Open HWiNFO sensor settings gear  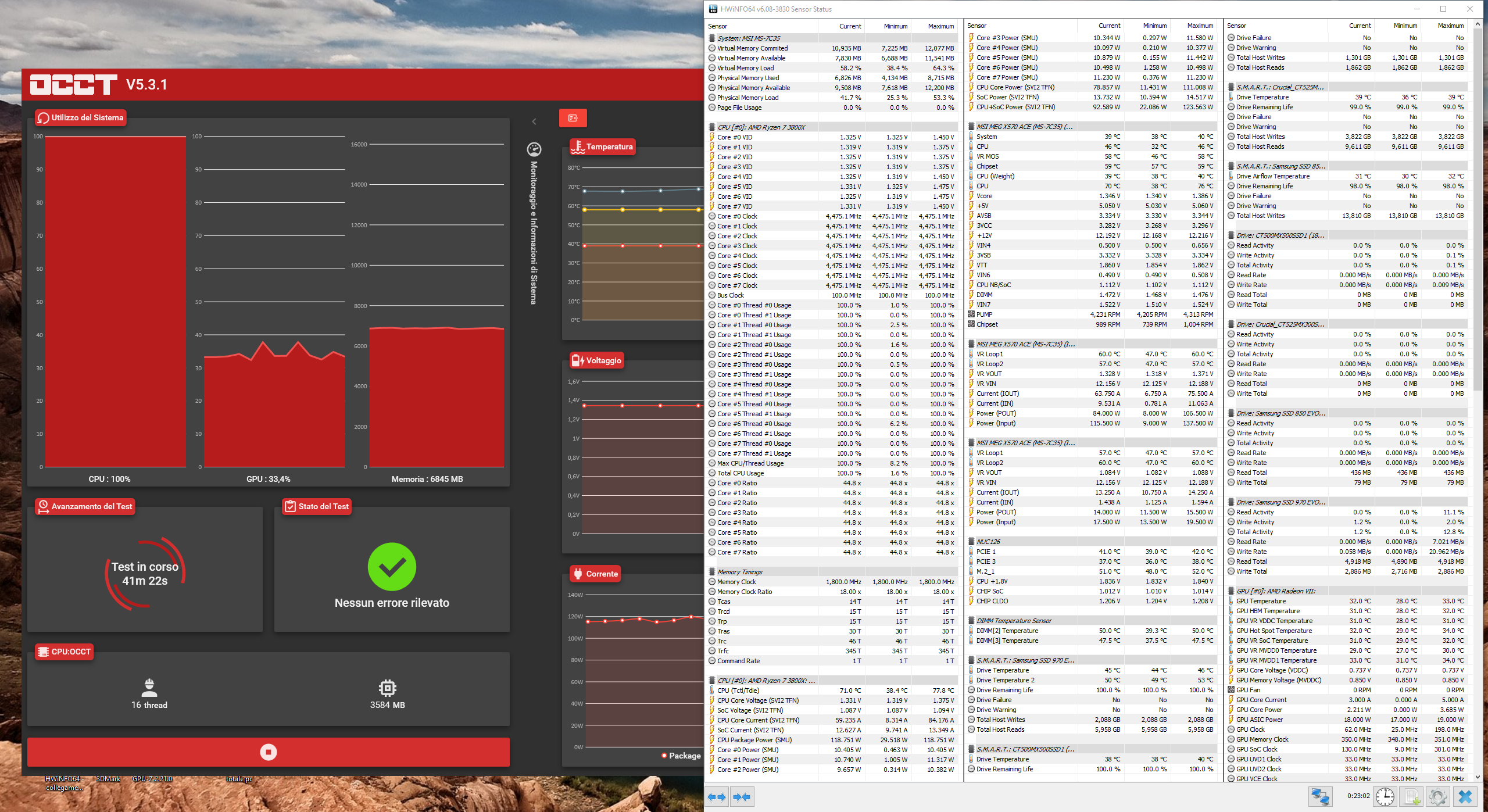(1437, 796)
